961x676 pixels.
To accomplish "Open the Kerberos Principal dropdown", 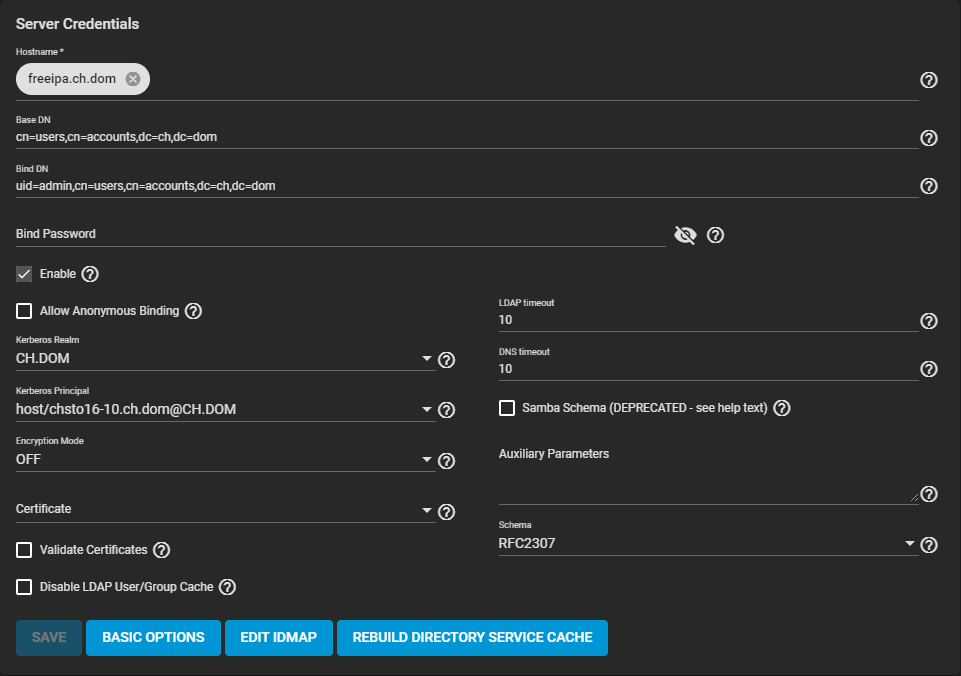I will coord(225,409).
